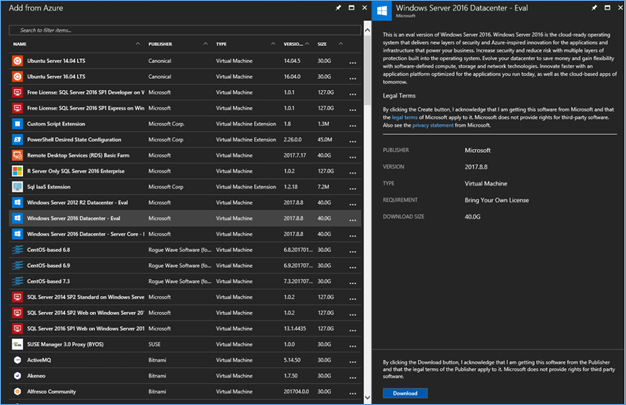This screenshot has width=626, height=405.
Task: Open more options for Sql IaaS Extension
Action: point(353,188)
